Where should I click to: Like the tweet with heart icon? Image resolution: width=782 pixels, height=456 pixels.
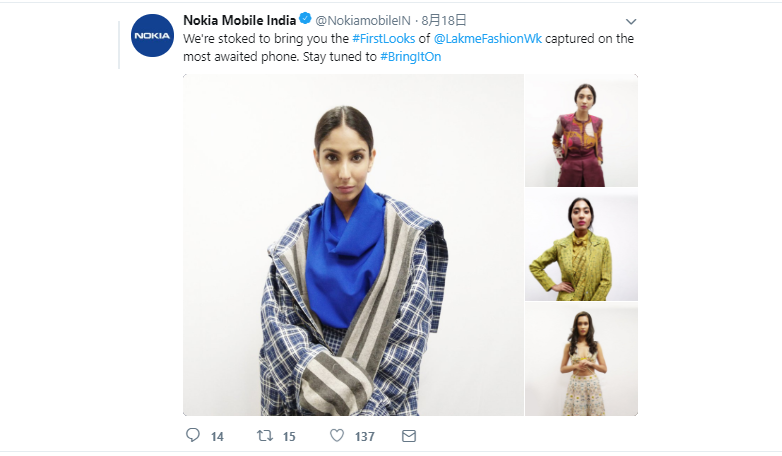point(337,436)
